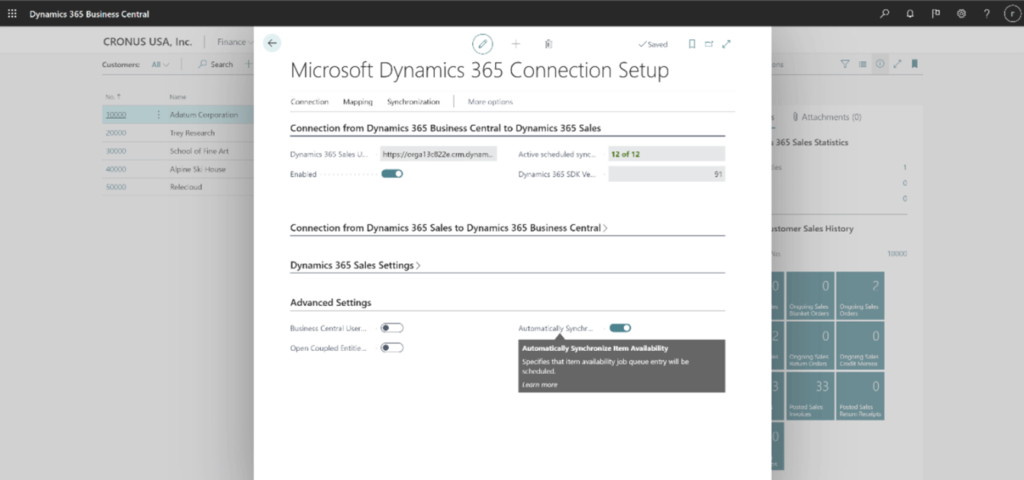This screenshot has width=1024, height=480.
Task: Click the flag icon in the top bar
Action: (x=936, y=14)
